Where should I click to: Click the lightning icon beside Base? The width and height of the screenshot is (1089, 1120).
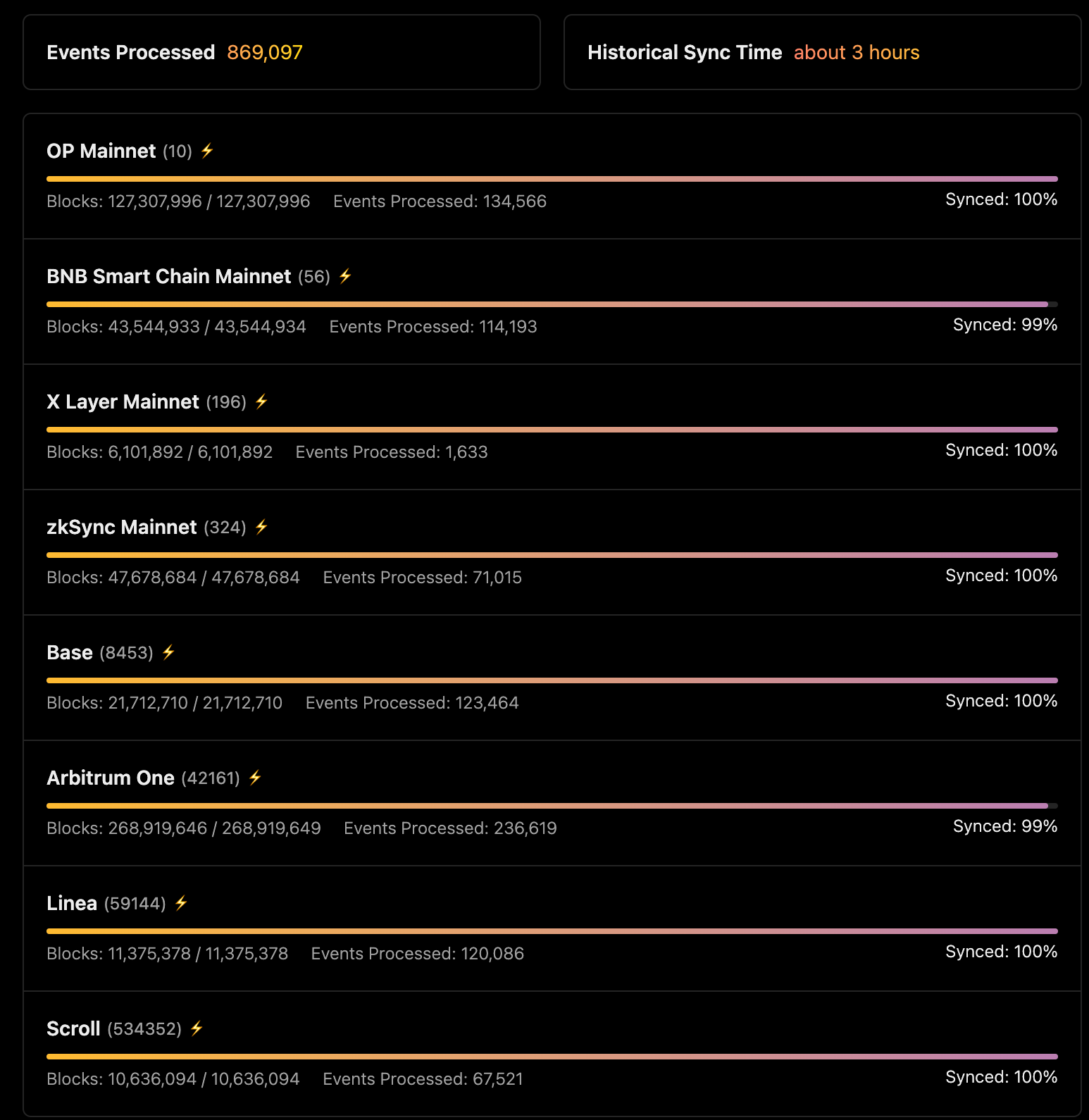[168, 652]
